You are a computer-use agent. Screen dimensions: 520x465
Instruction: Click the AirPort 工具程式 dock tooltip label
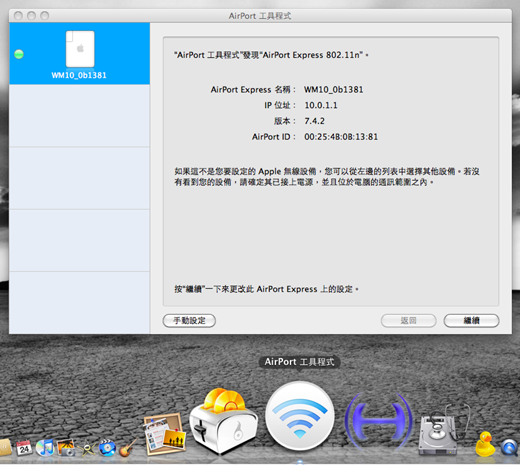coord(299,362)
